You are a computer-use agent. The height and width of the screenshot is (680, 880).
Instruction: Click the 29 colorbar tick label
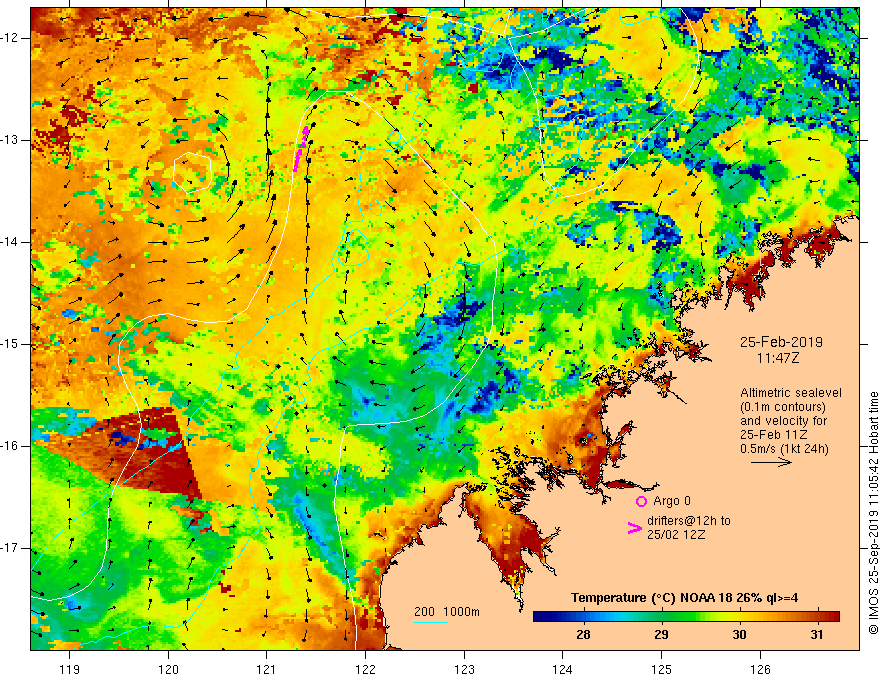coord(661,635)
